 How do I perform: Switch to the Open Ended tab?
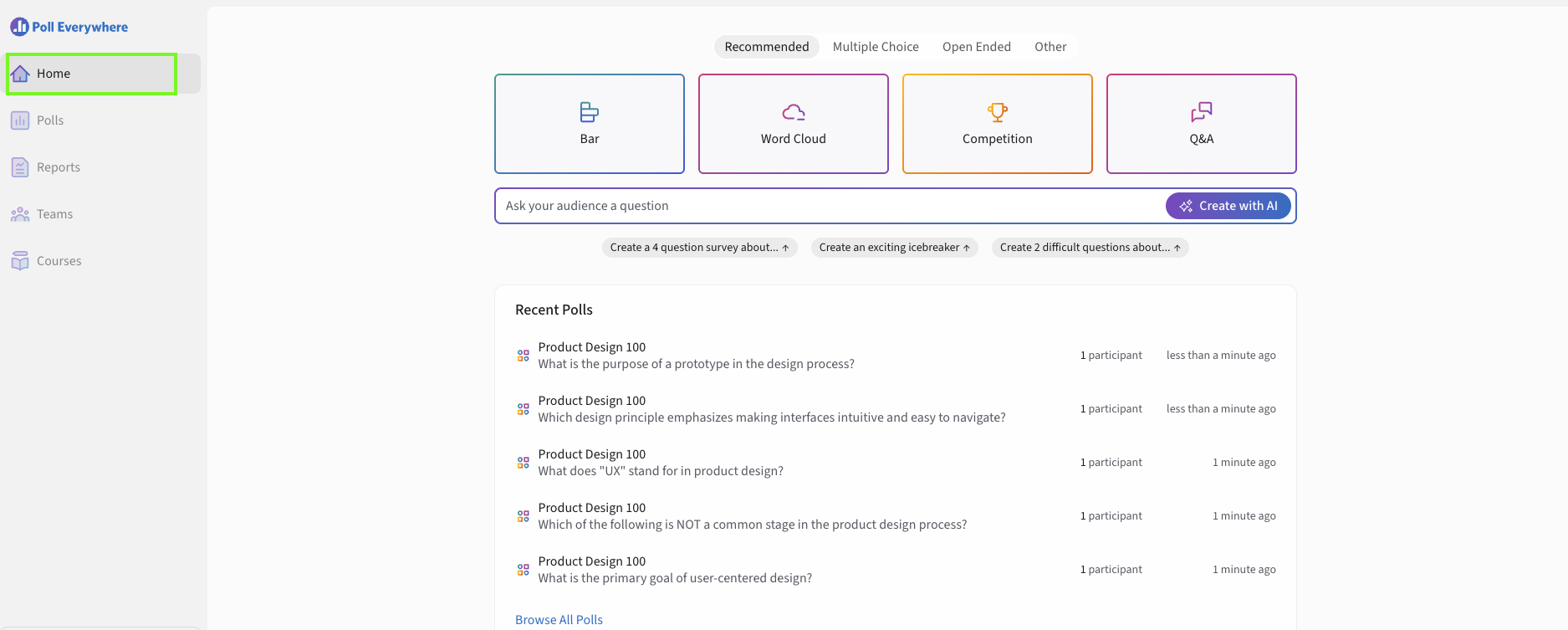(x=976, y=47)
